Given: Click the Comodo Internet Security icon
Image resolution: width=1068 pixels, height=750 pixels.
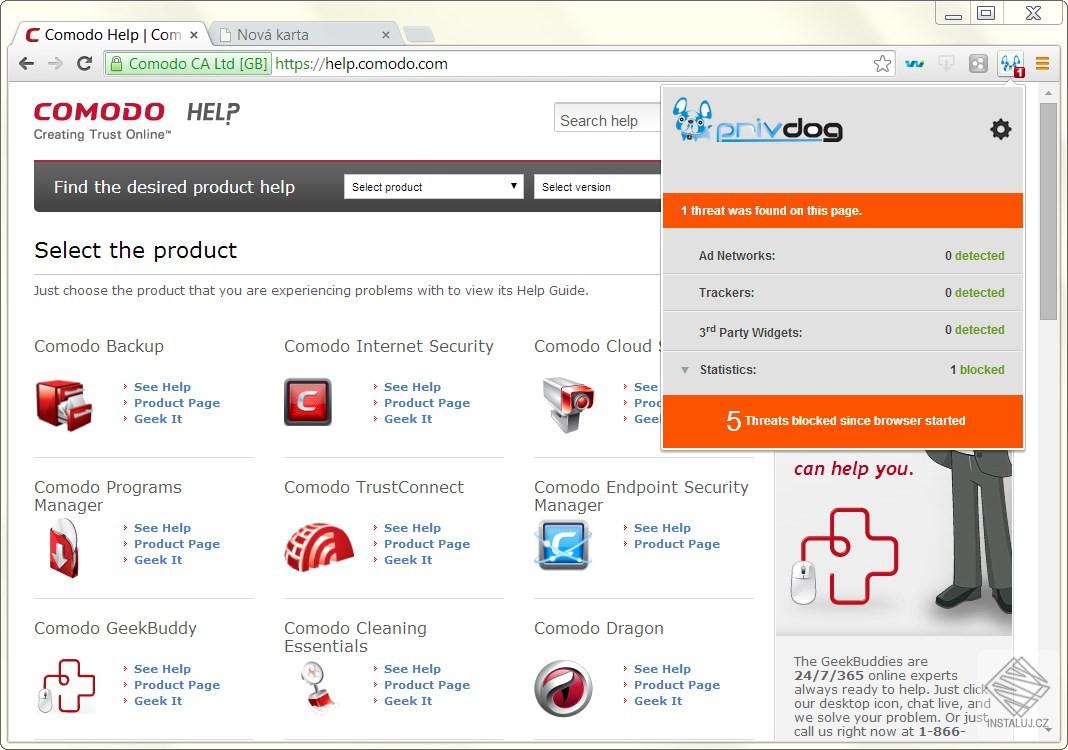Looking at the screenshot, I should [x=308, y=402].
